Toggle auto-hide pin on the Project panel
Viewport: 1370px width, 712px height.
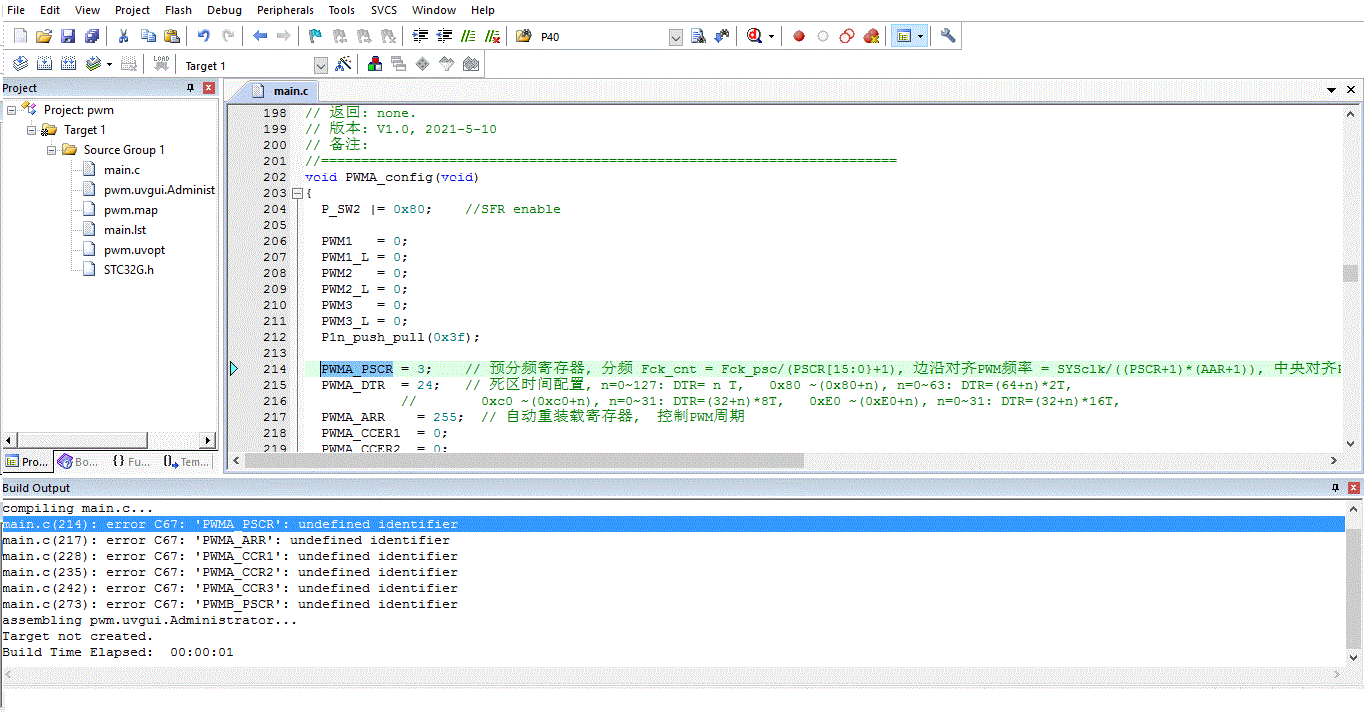tap(191, 88)
